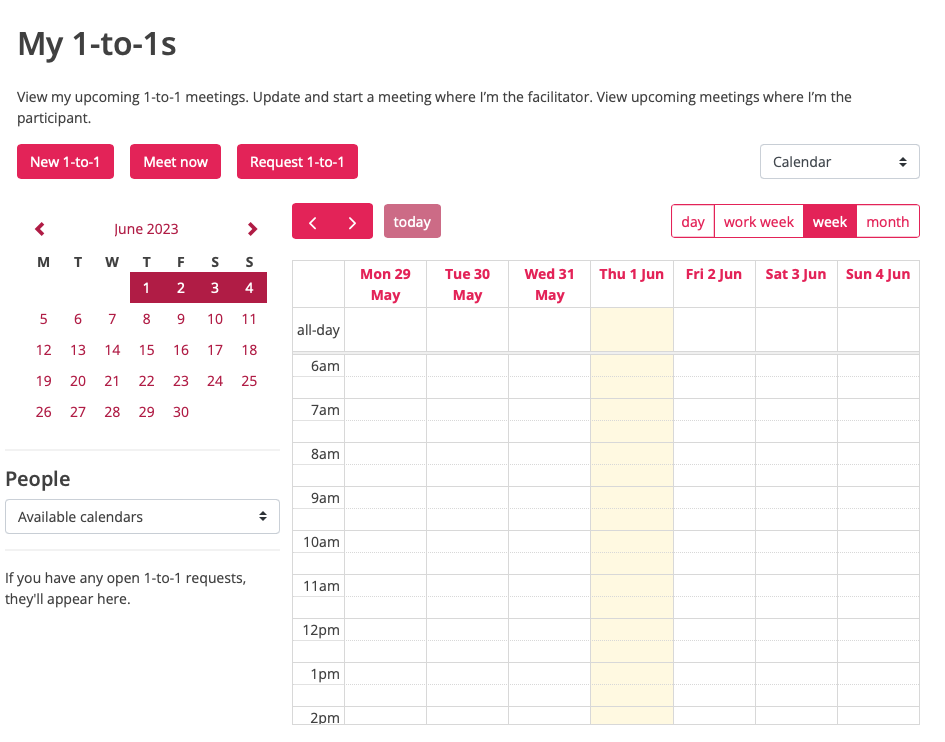
Task: Expand the Available calendars dropdown
Action: pyautogui.click(x=142, y=517)
